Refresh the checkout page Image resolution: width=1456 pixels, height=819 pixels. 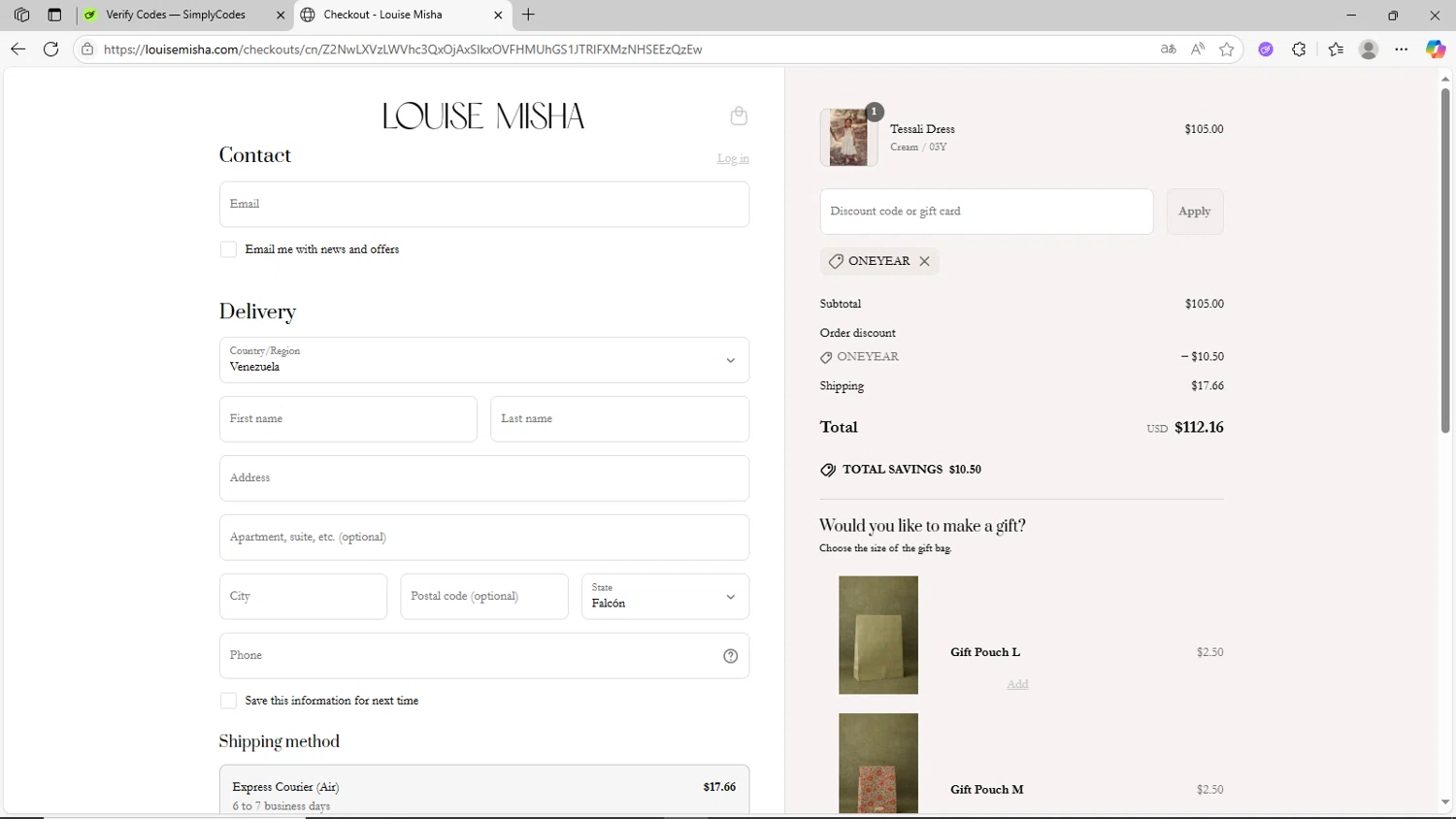tap(51, 49)
